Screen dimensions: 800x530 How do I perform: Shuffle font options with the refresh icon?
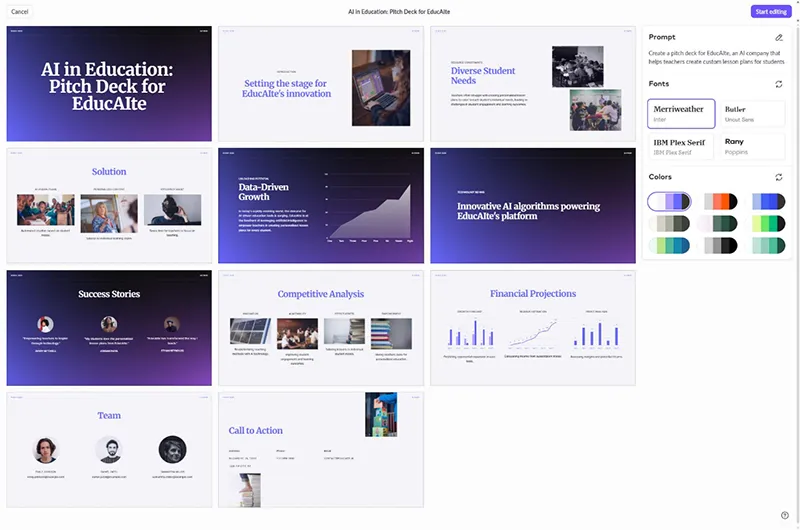pos(779,84)
